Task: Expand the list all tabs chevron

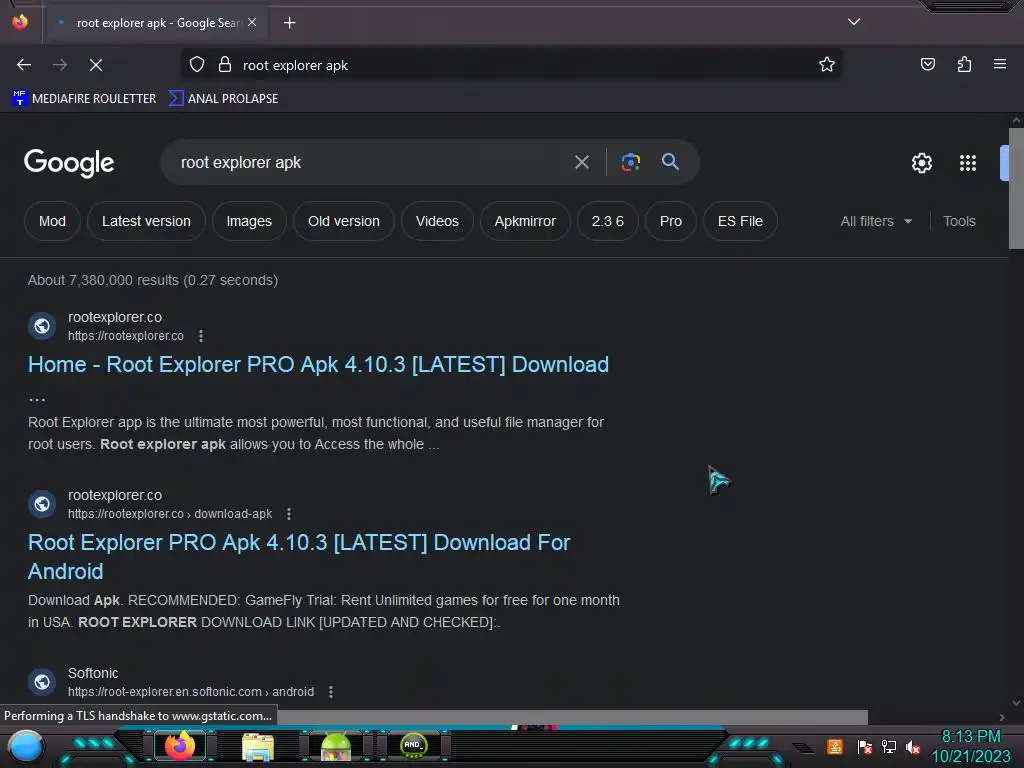Action: [854, 22]
